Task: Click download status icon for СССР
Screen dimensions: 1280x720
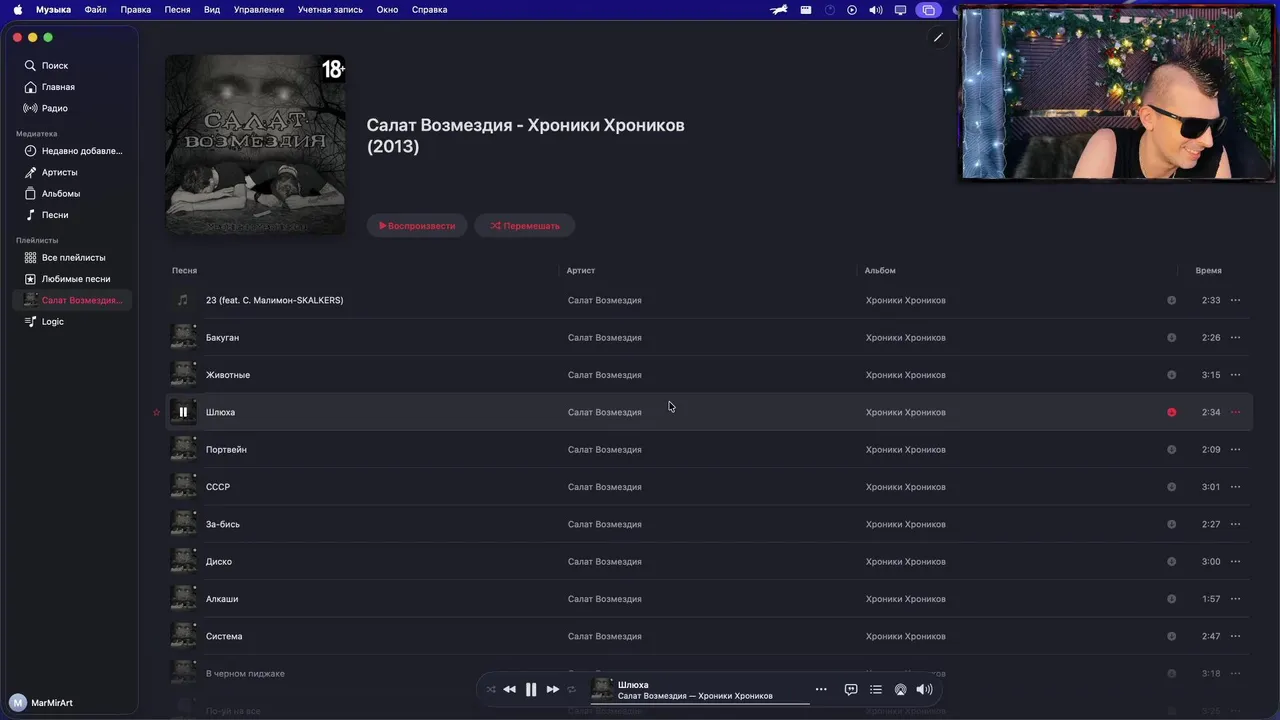Action: pyautogui.click(x=1172, y=487)
